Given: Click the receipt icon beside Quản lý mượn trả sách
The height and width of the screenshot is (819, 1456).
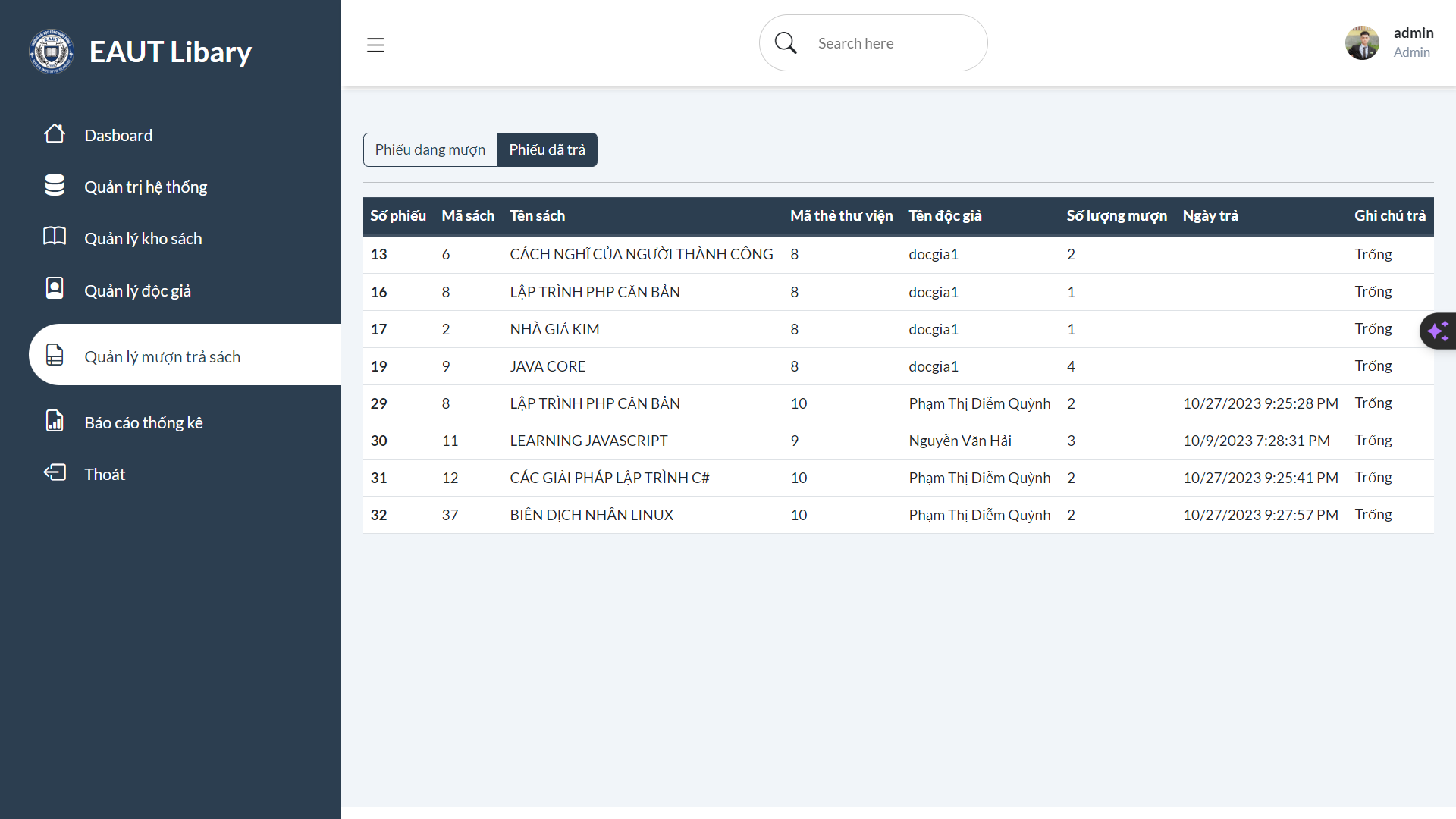Looking at the screenshot, I should [55, 354].
